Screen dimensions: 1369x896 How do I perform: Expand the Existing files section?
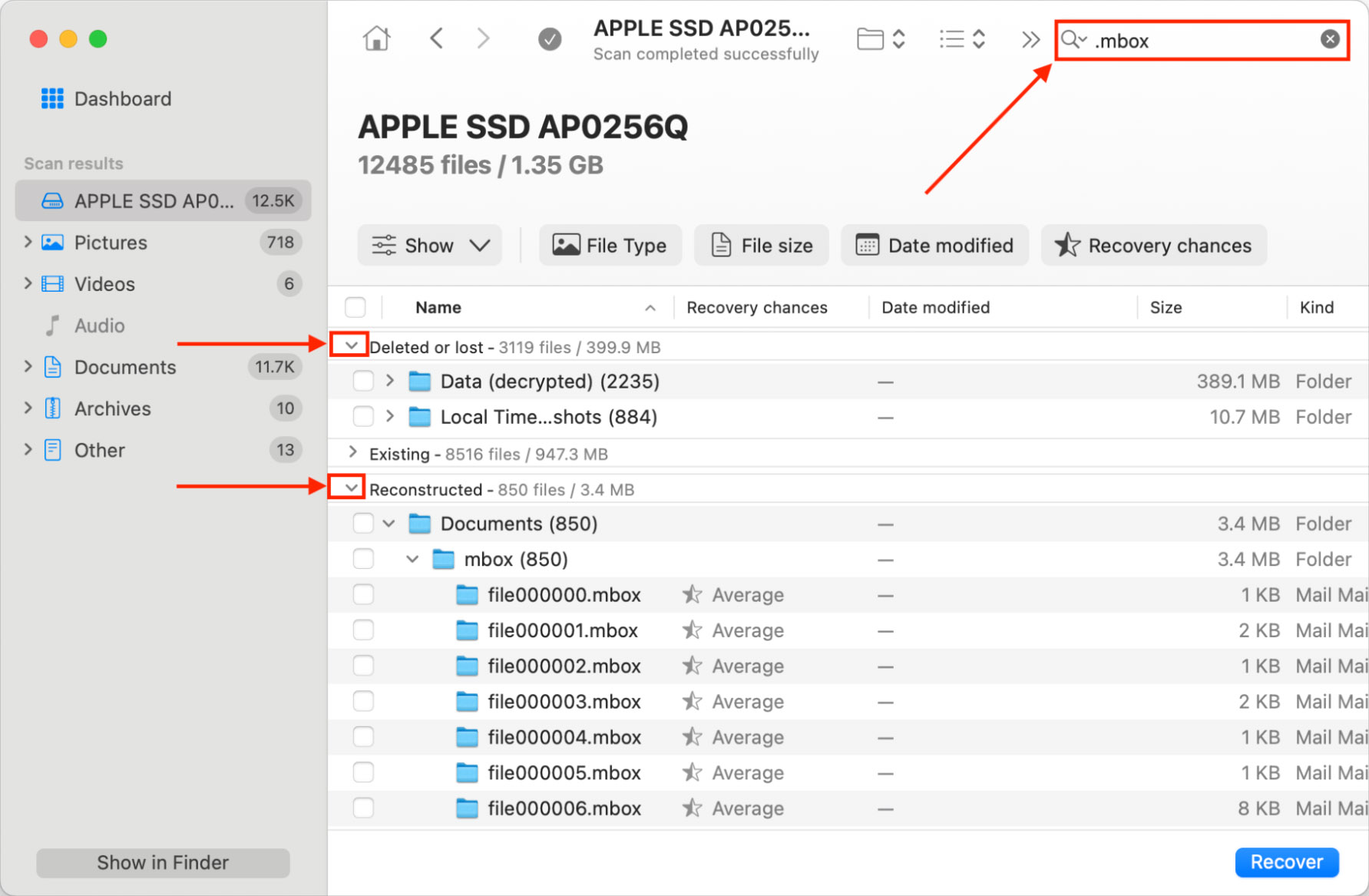click(352, 453)
